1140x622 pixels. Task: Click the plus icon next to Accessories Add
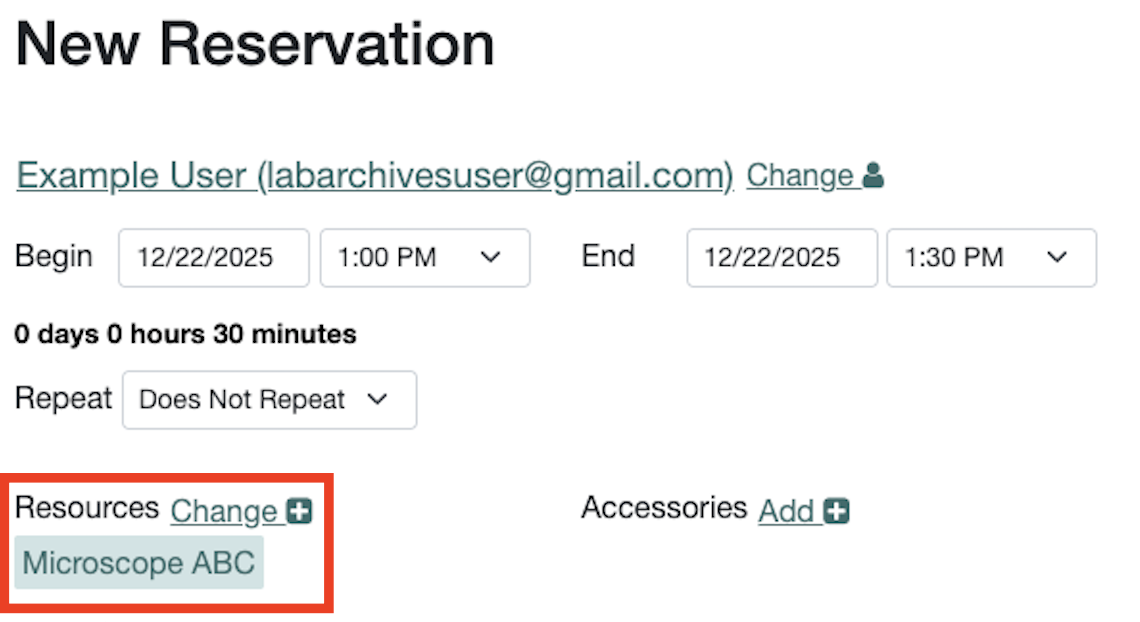coord(837,511)
